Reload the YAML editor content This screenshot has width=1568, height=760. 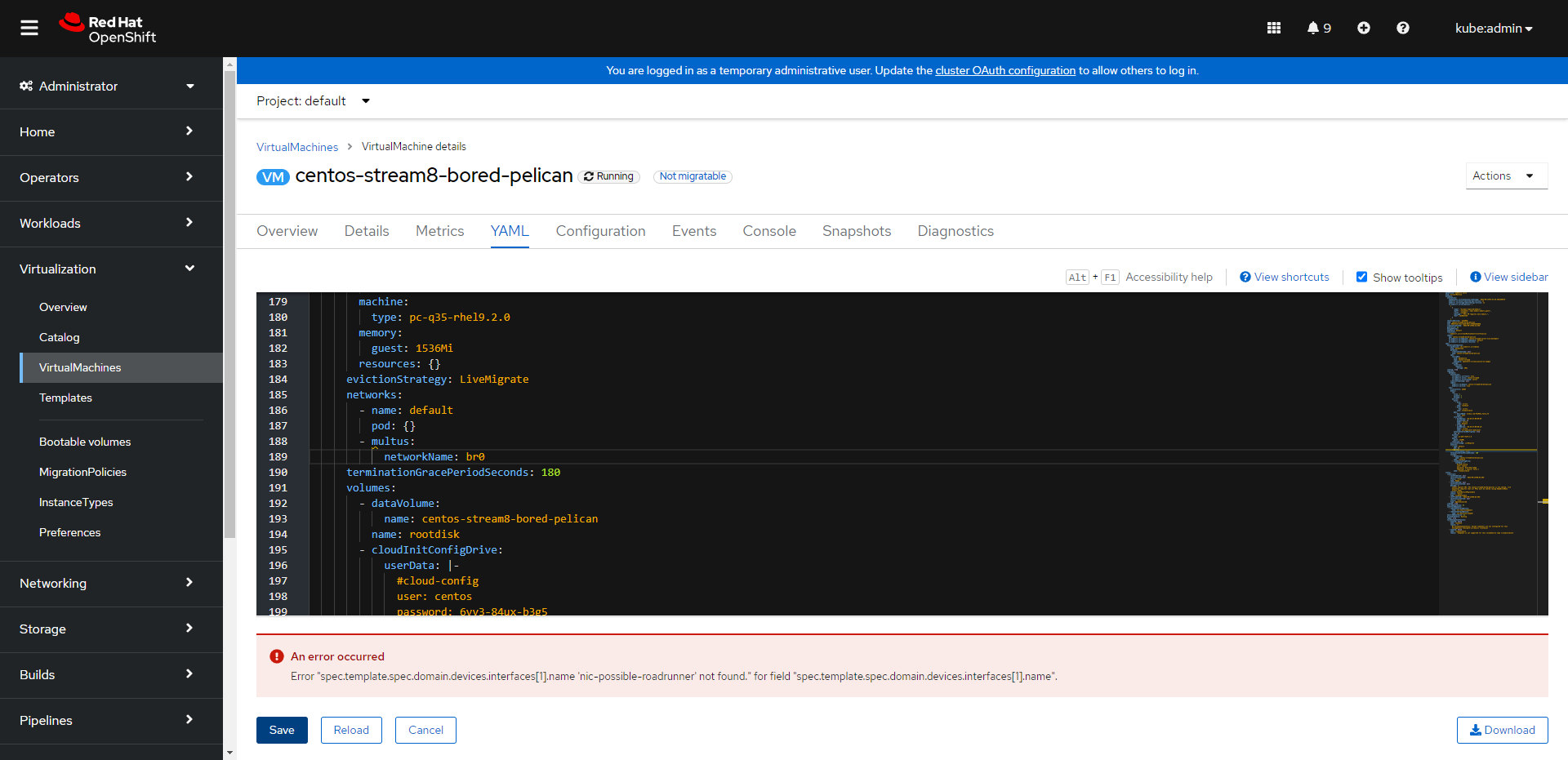point(351,730)
